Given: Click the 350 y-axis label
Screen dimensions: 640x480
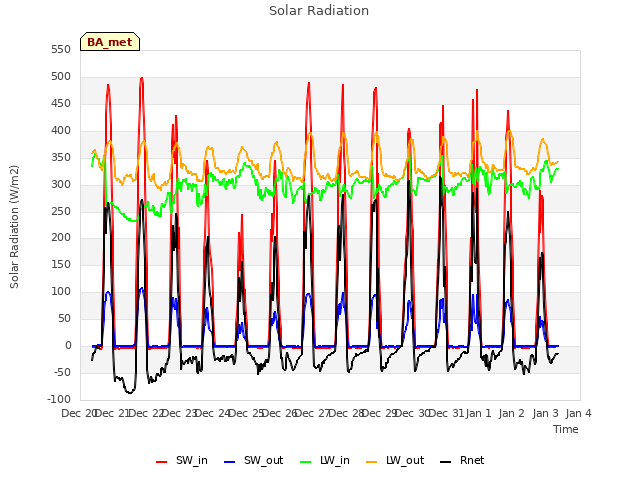Looking at the screenshot, I should [61, 157].
